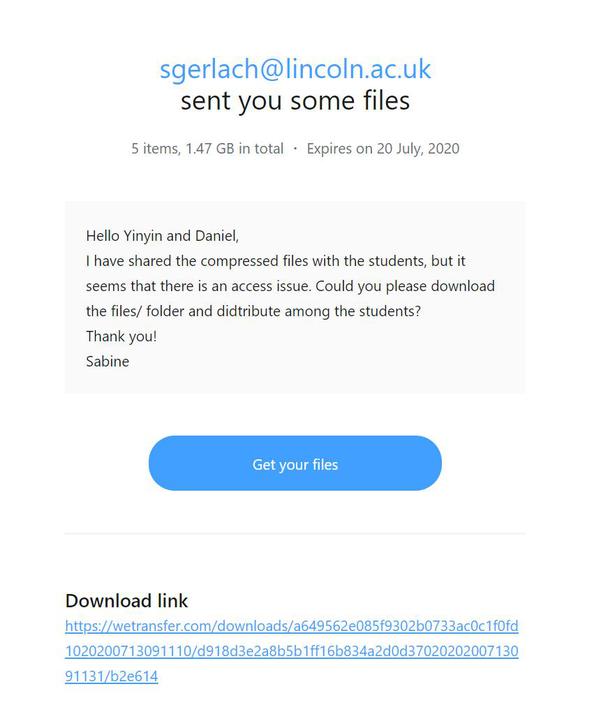Click the 'Expires on 20 July, 2020' text

point(383,149)
